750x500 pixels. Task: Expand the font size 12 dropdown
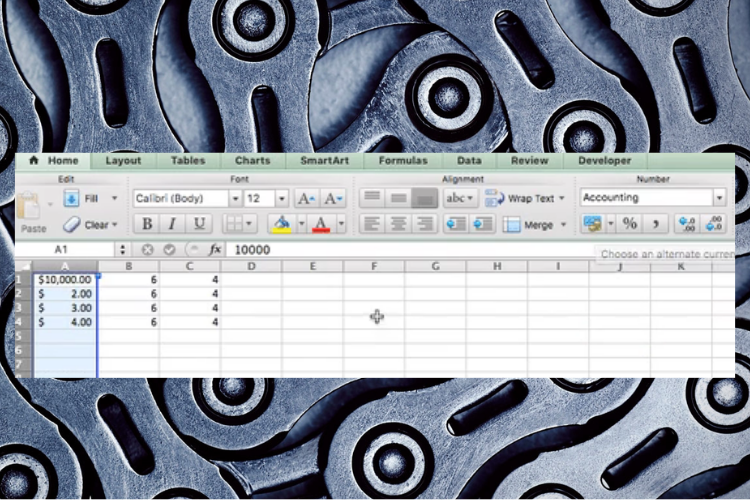pyautogui.click(x=282, y=198)
